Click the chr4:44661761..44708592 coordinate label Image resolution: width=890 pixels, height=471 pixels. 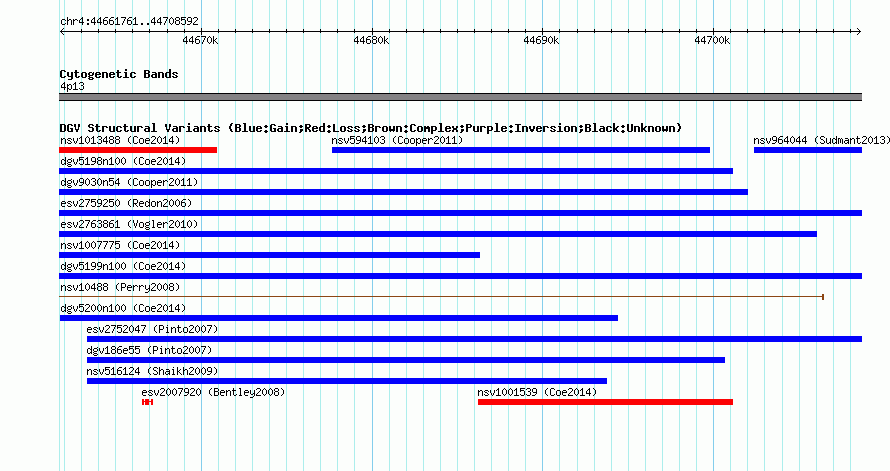coord(129,22)
